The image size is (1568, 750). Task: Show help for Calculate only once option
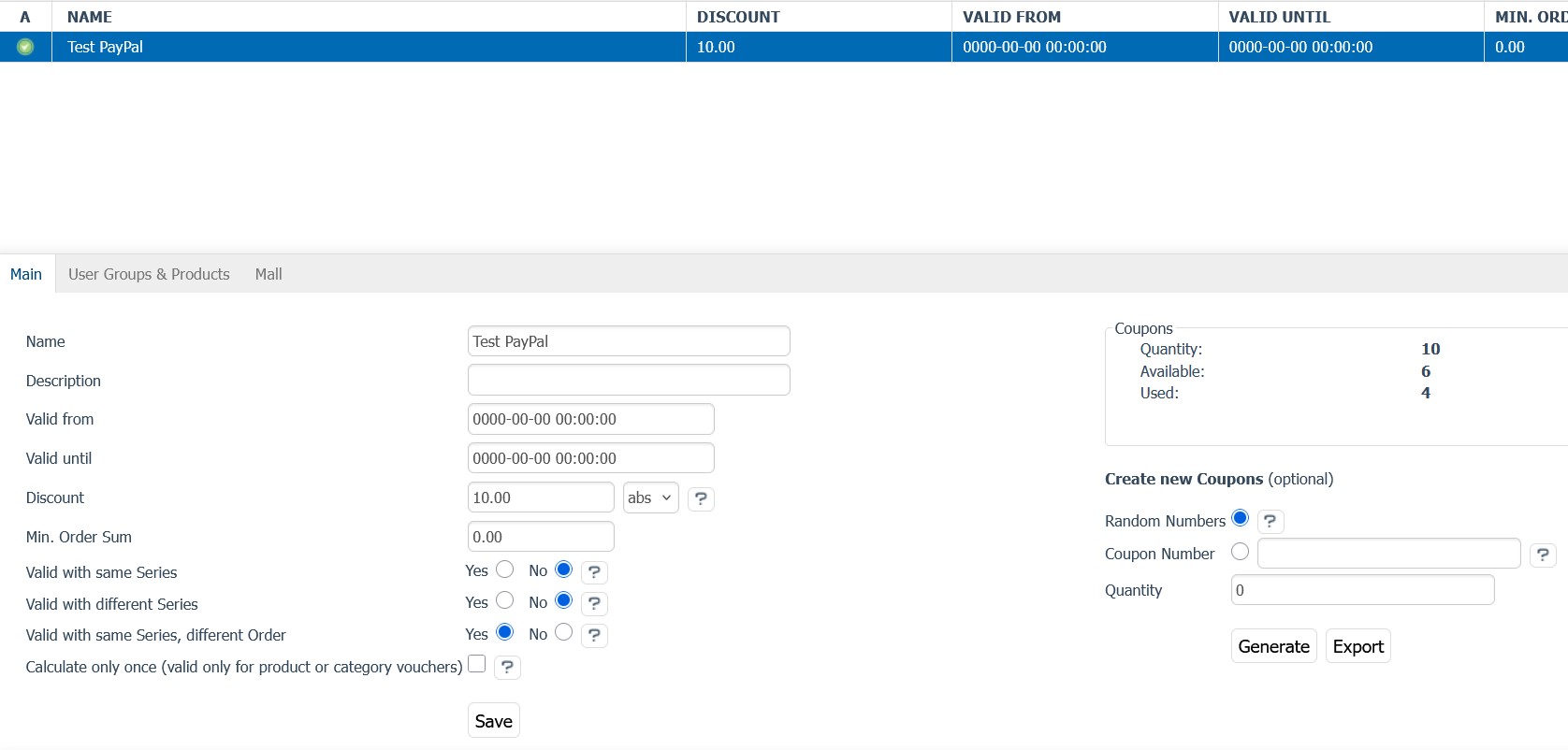pyautogui.click(x=507, y=667)
